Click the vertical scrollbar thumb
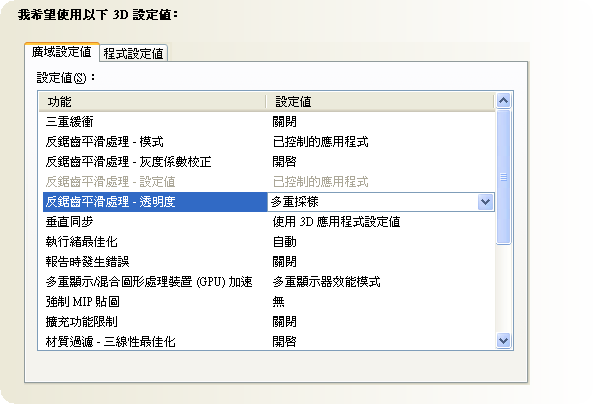Screen dimensions: 594x405 [503, 177]
